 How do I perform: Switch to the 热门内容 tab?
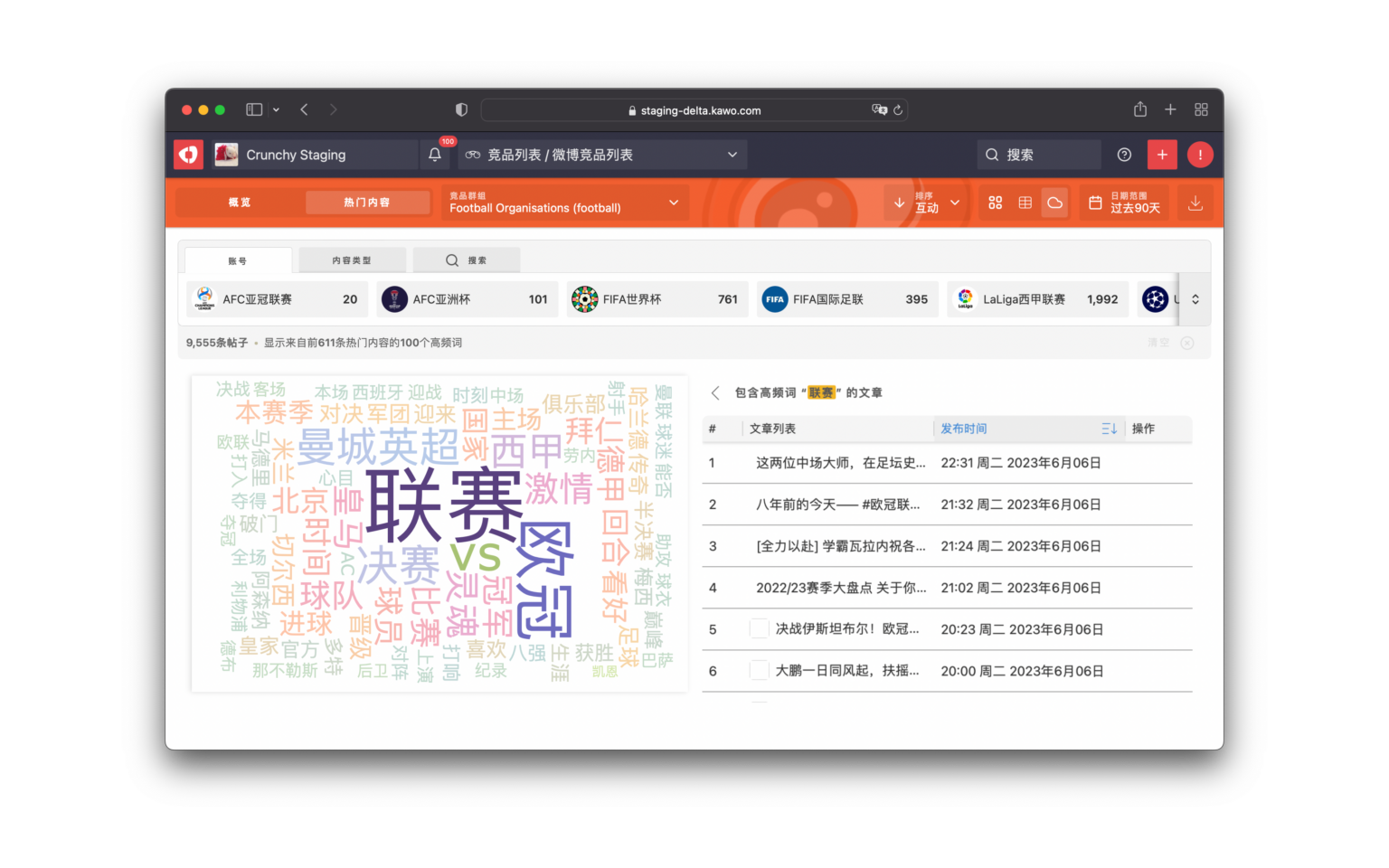pos(368,202)
